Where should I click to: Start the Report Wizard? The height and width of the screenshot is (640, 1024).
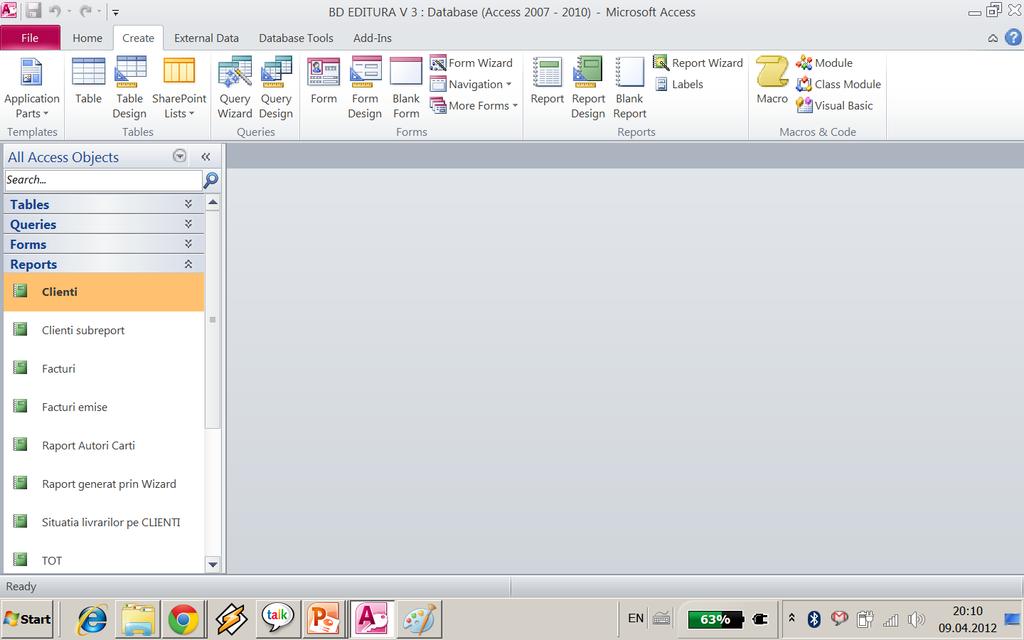coord(698,63)
